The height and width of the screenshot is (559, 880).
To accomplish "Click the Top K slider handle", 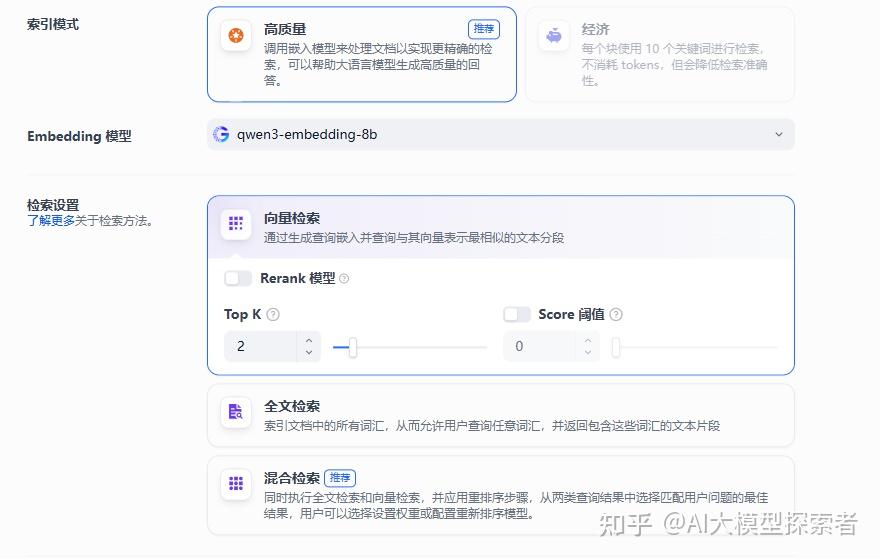I will point(352,347).
